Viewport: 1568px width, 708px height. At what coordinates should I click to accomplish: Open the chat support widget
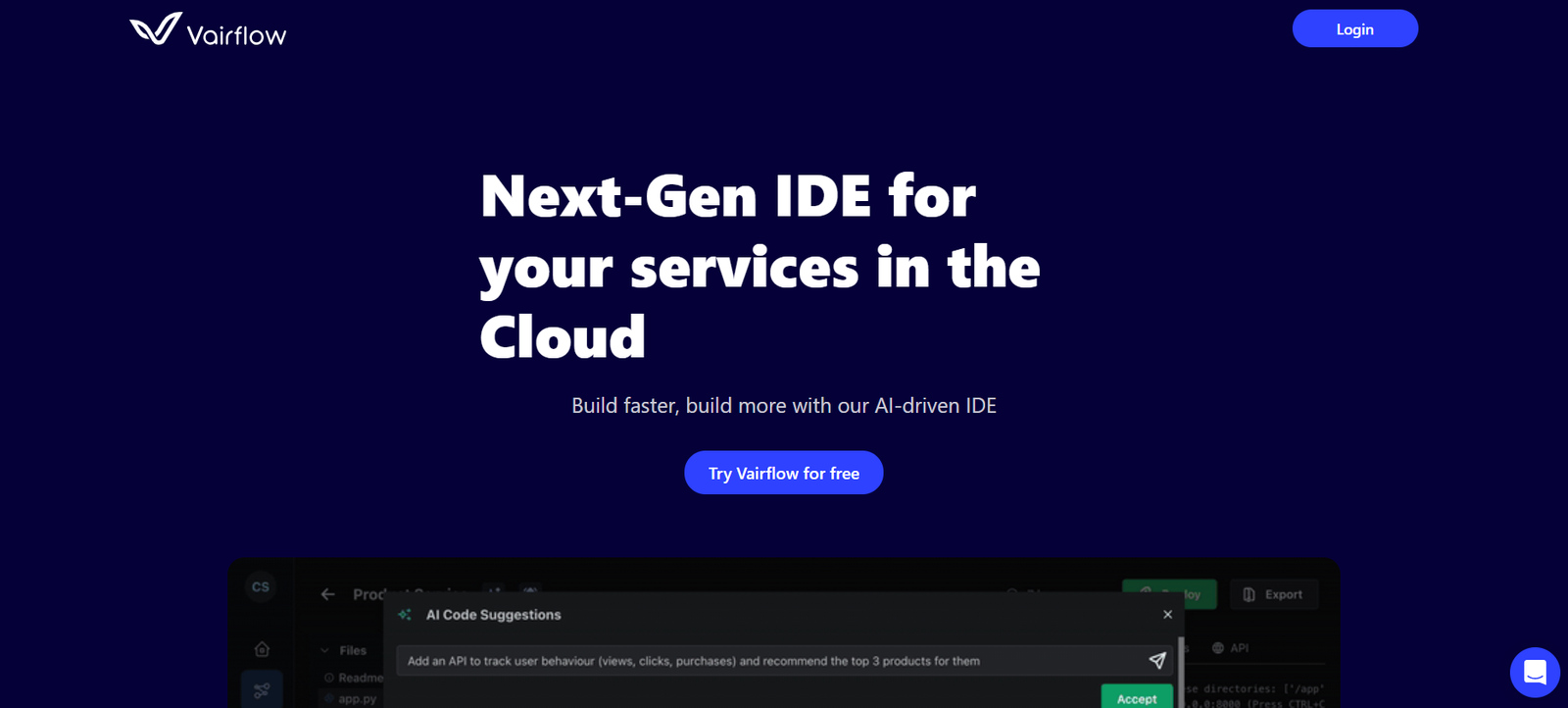(1535, 673)
